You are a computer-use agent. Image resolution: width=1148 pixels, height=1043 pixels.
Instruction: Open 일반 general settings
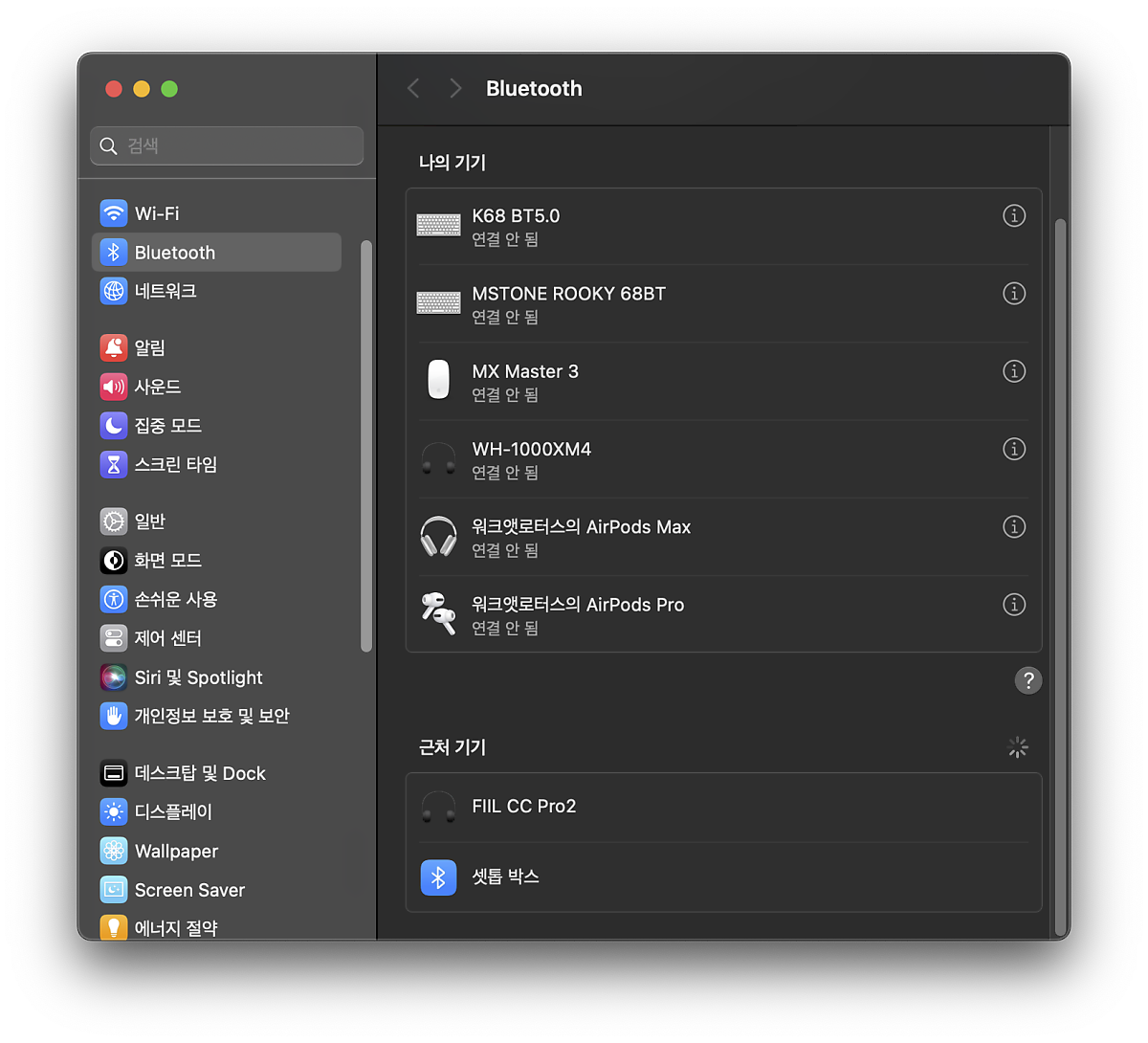click(x=216, y=521)
